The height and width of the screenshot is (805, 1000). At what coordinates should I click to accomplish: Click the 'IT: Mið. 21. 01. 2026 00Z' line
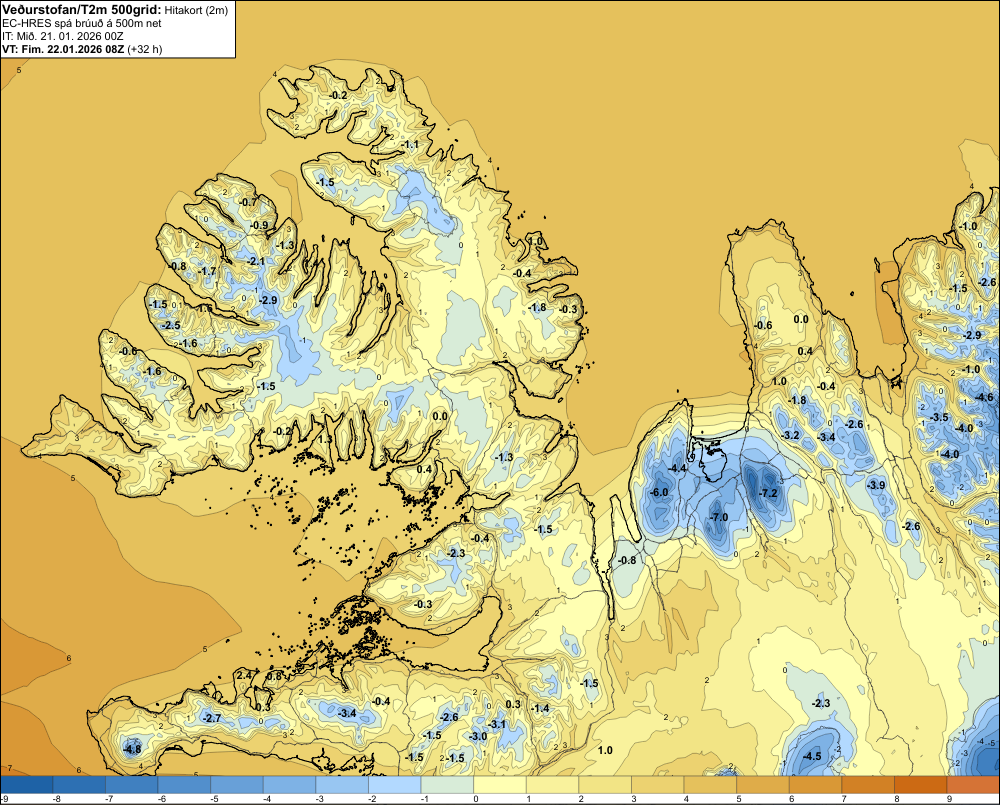coord(62,36)
